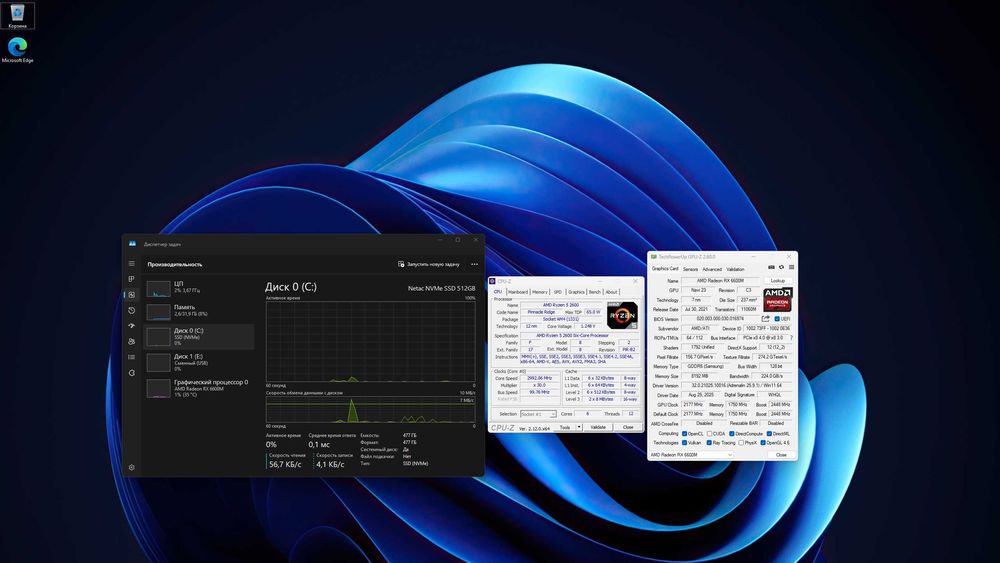The image size is (1000, 563).
Task: Expand the Task Manager hamburger navigation menu
Action: (131, 263)
